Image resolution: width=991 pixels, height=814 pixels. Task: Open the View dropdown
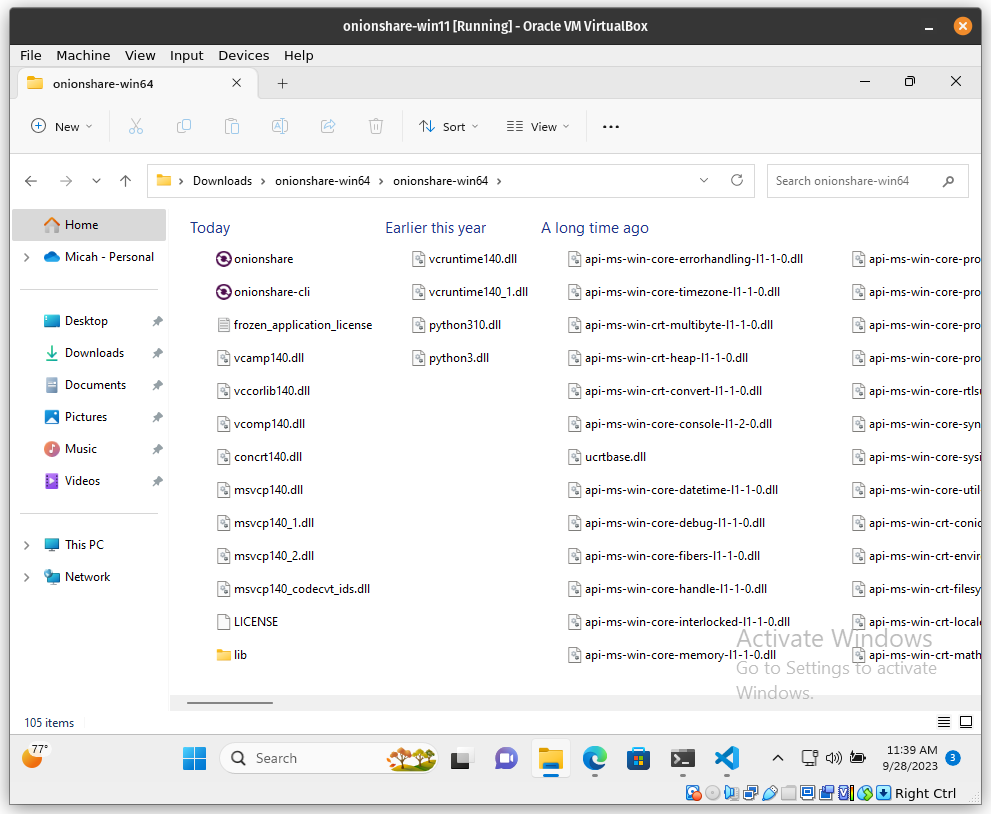tap(538, 126)
